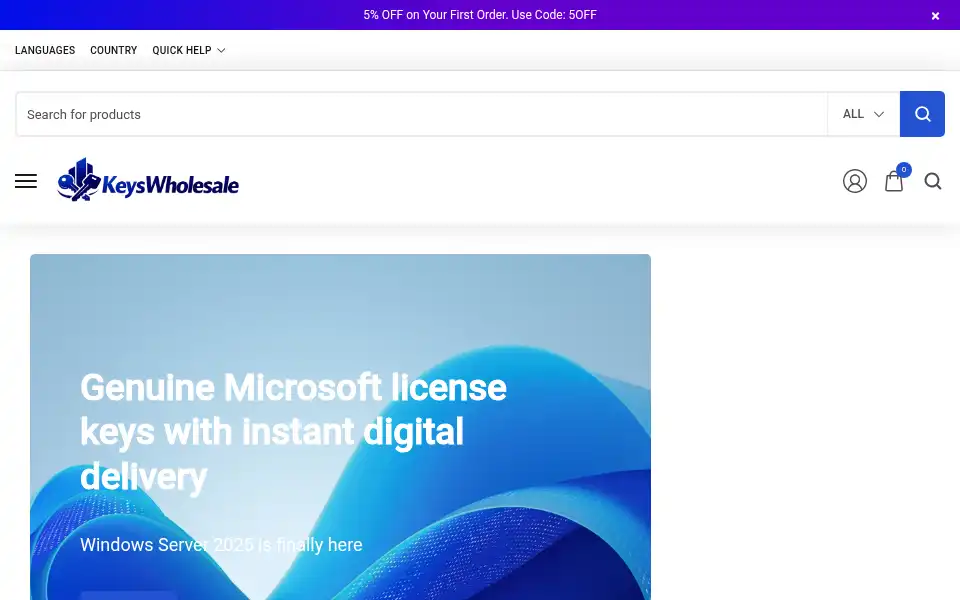Open the shopping cart bag icon
Screen dimensions: 960x600
[894, 181]
